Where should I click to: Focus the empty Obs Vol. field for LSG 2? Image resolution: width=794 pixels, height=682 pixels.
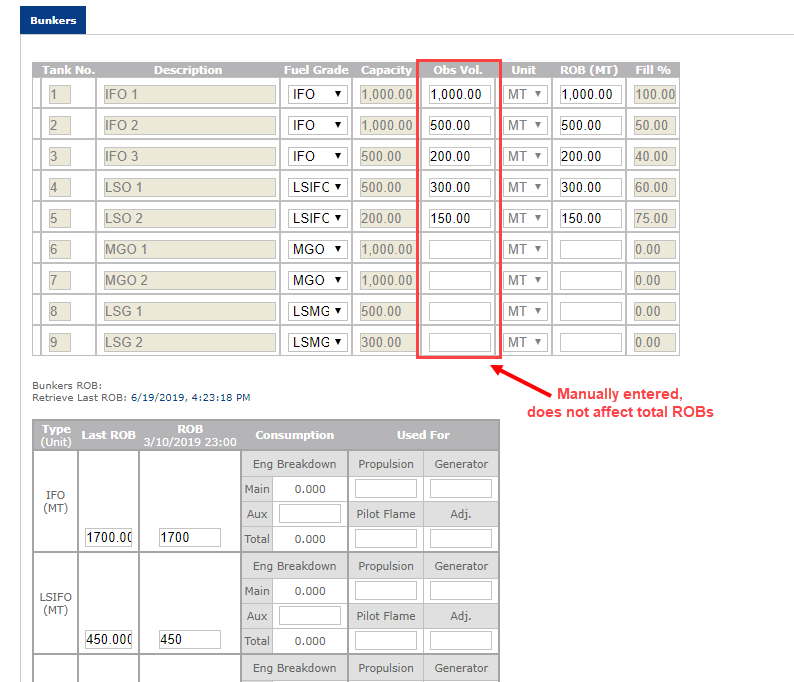460,342
